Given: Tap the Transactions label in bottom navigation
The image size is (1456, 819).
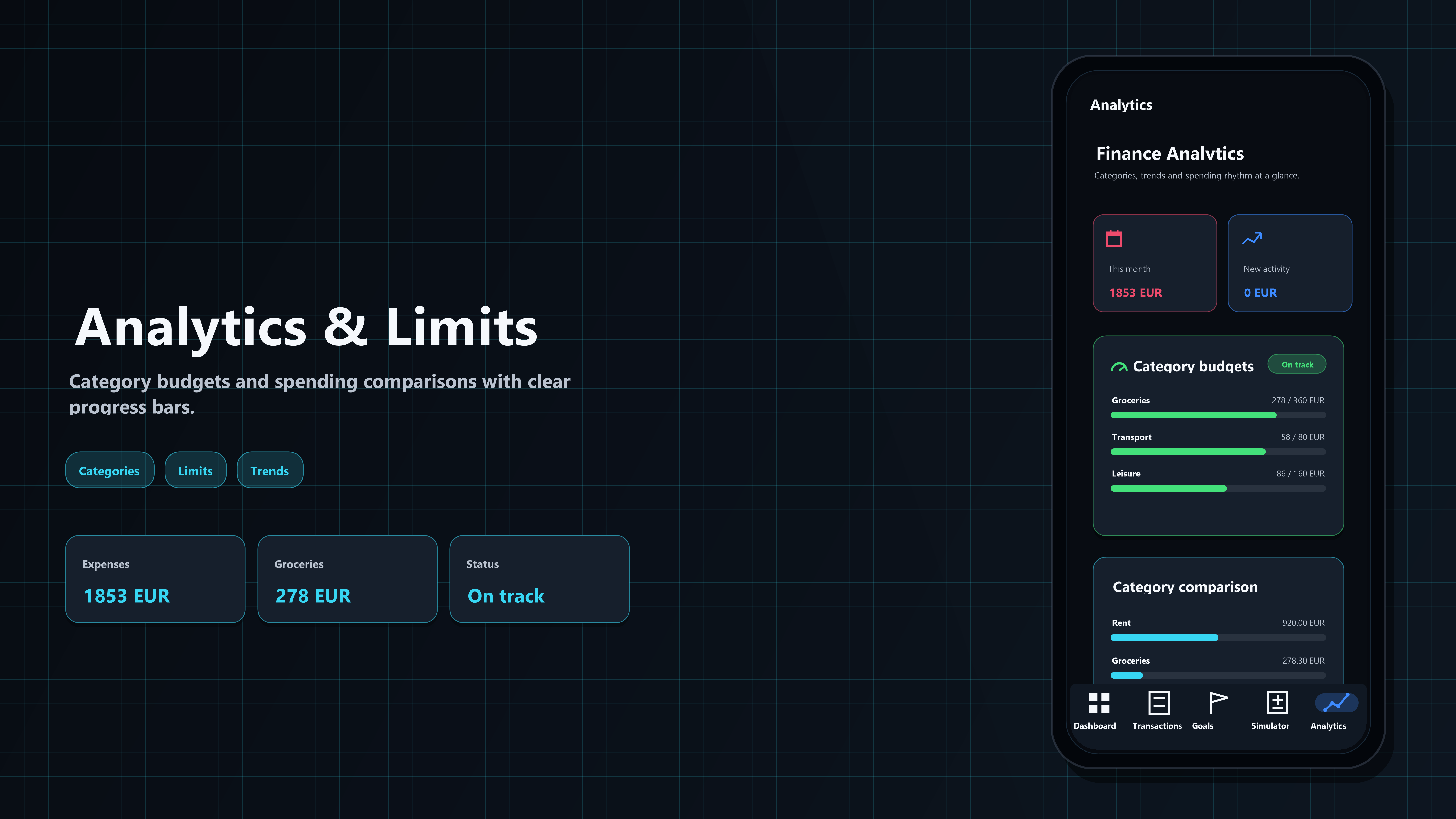Looking at the screenshot, I should [1157, 726].
